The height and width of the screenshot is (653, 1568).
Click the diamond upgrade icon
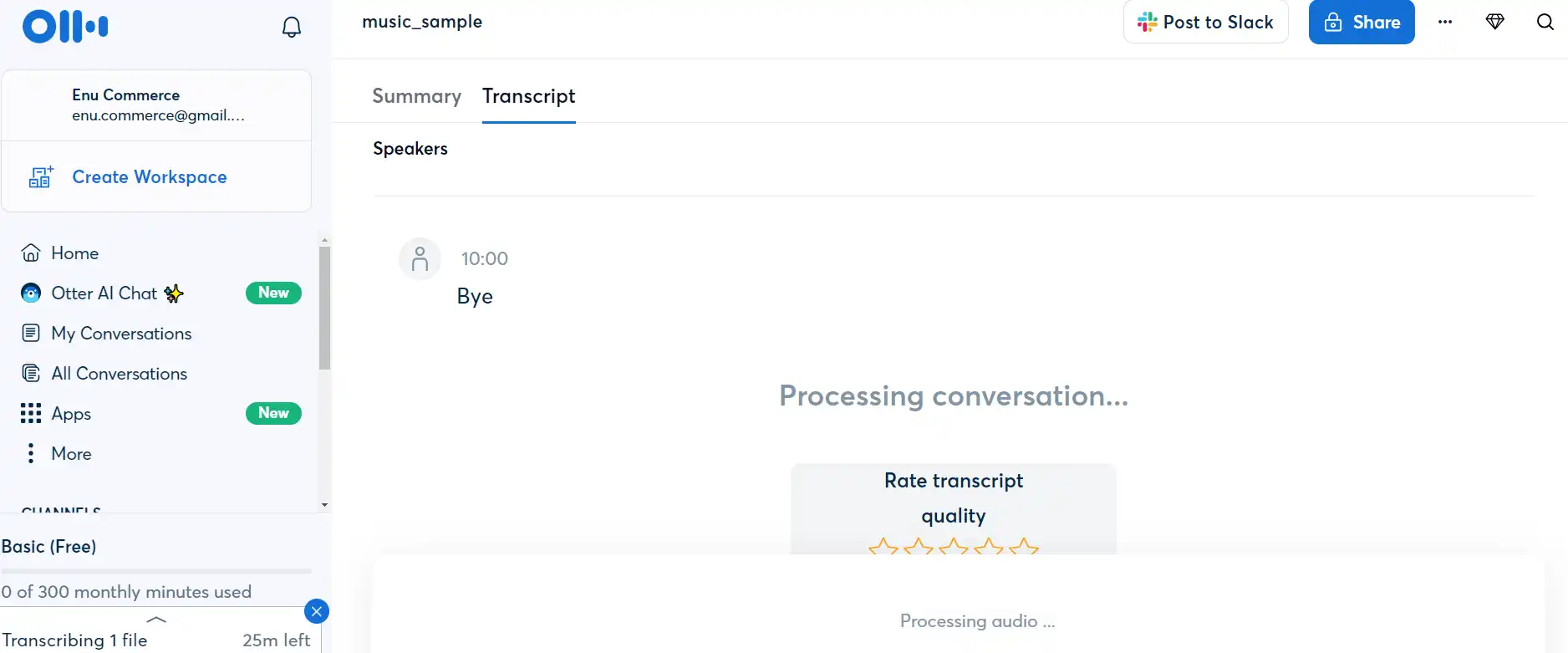pos(1495,22)
